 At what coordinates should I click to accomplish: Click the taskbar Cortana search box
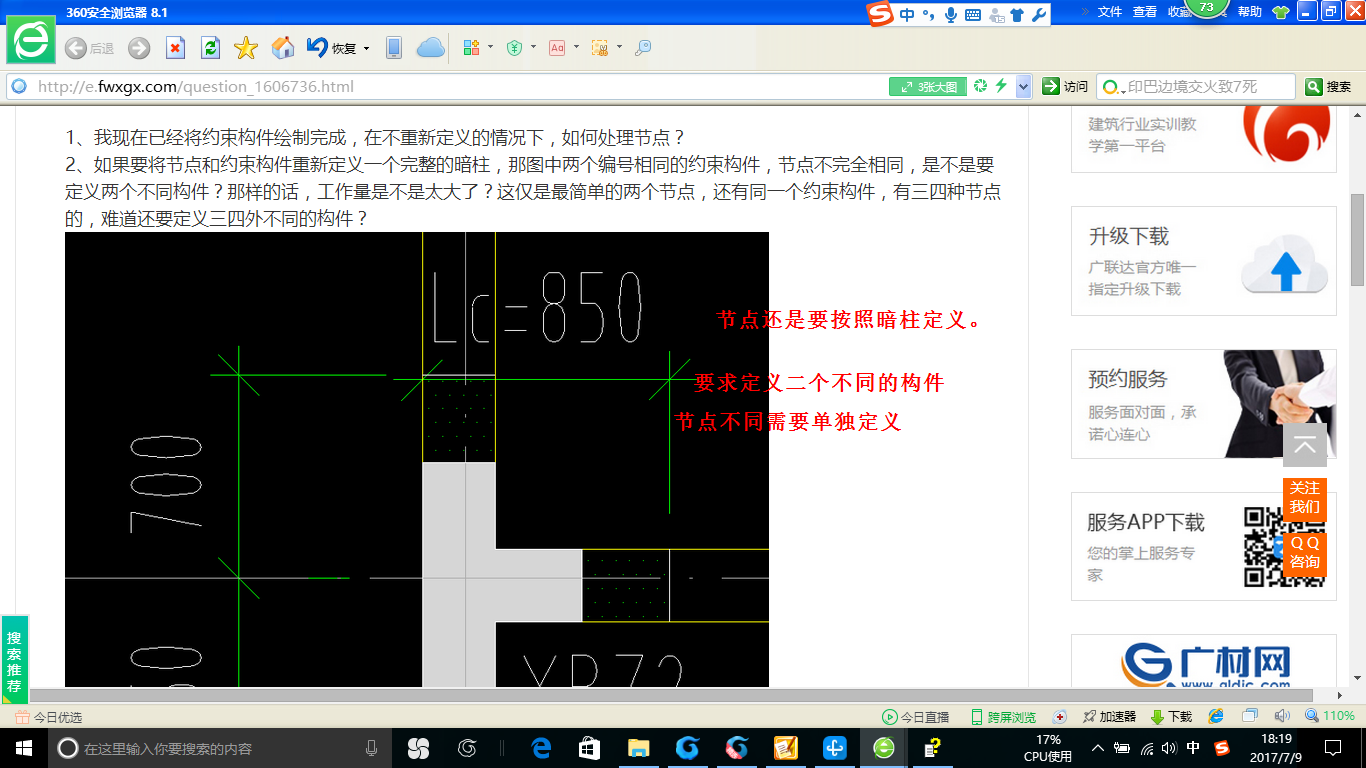tap(220, 748)
